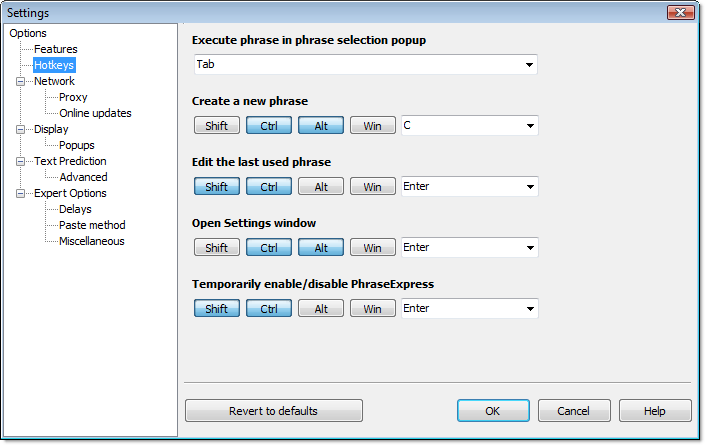
Task: Toggle Shift for Create a new phrase
Action: point(217,126)
